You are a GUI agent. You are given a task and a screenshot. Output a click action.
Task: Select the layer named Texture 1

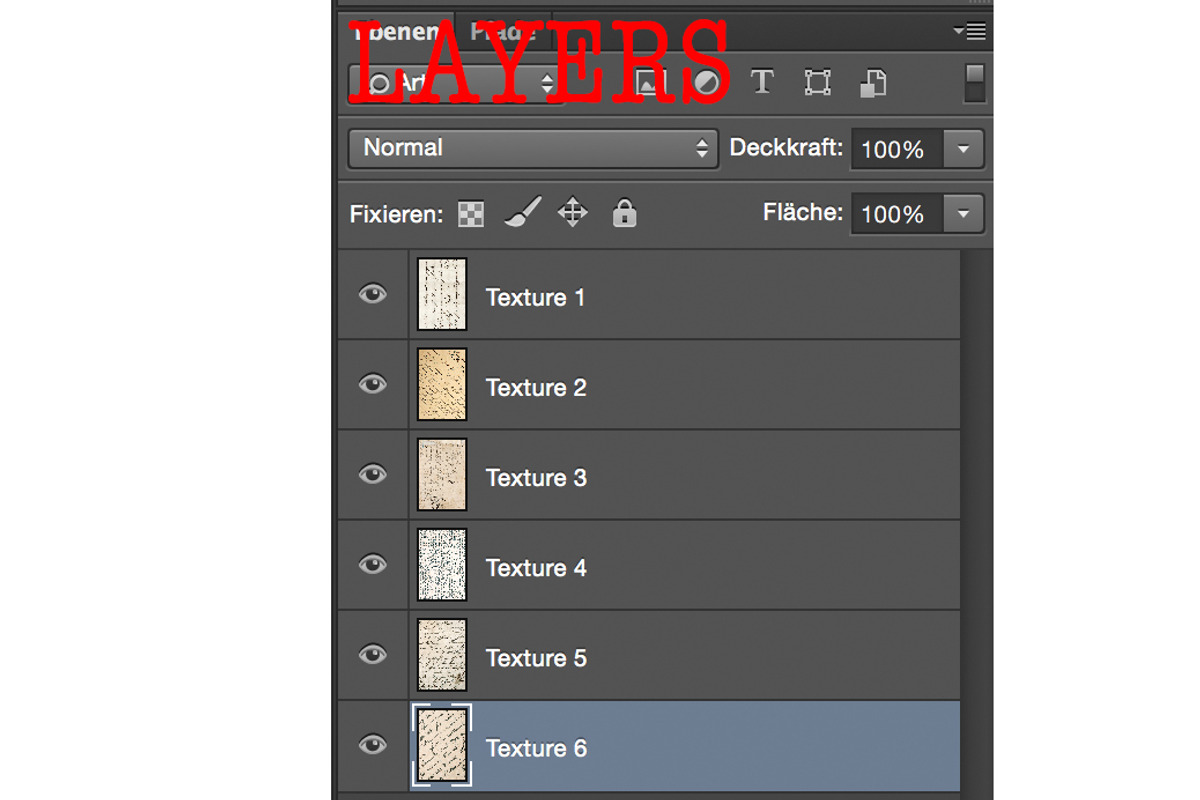point(535,297)
